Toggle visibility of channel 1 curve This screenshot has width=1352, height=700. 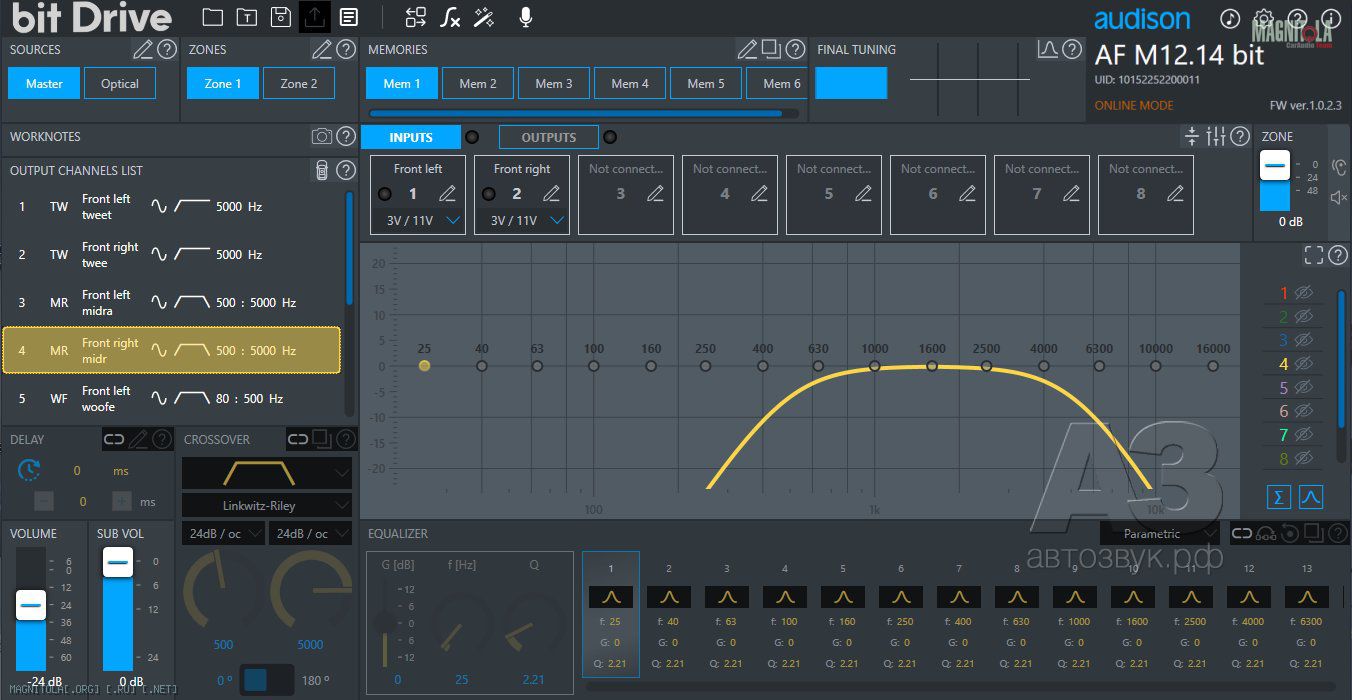coord(1303,294)
